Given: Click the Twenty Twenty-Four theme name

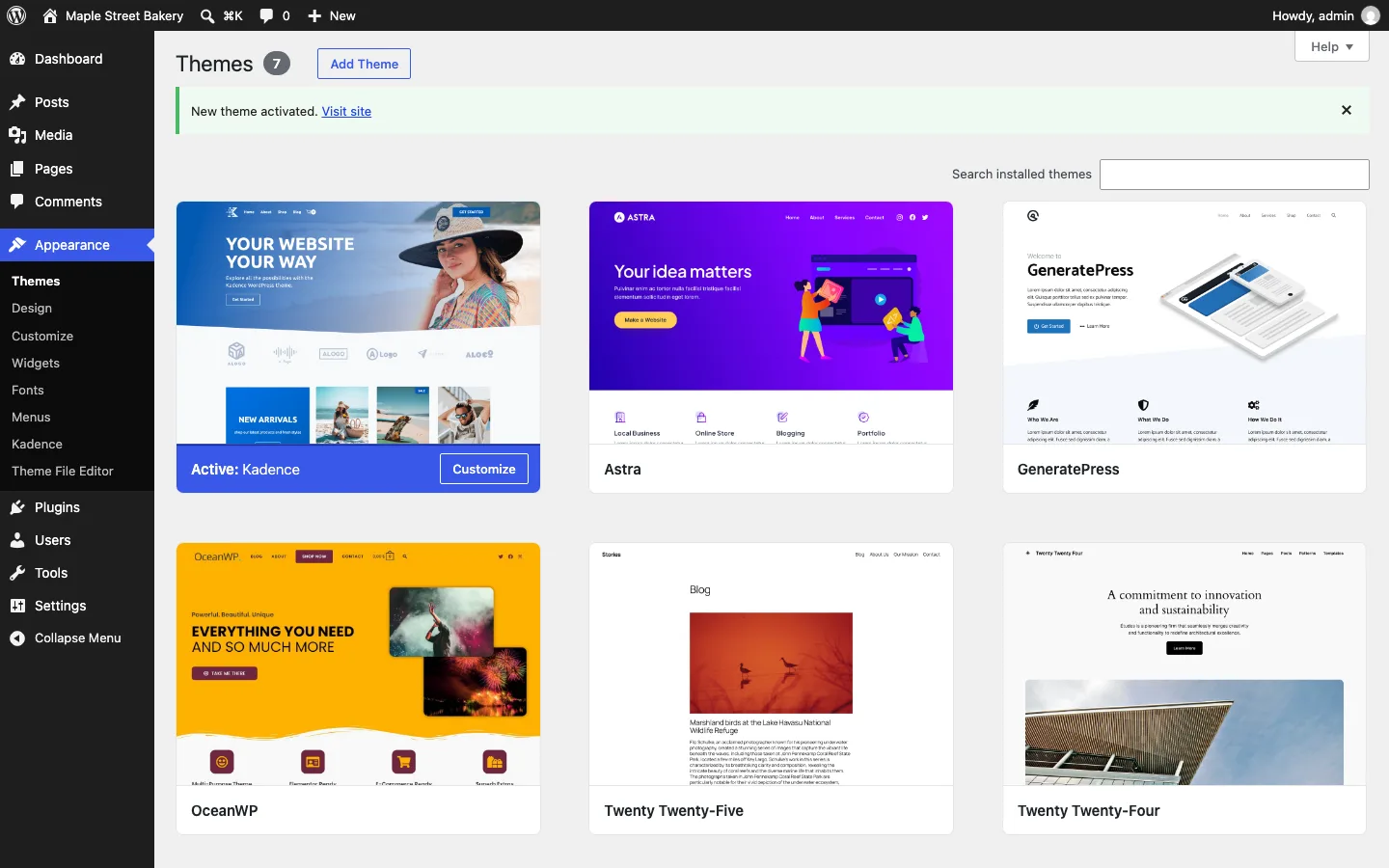Looking at the screenshot, I should pyautogui.click(x=1088, y=811).
